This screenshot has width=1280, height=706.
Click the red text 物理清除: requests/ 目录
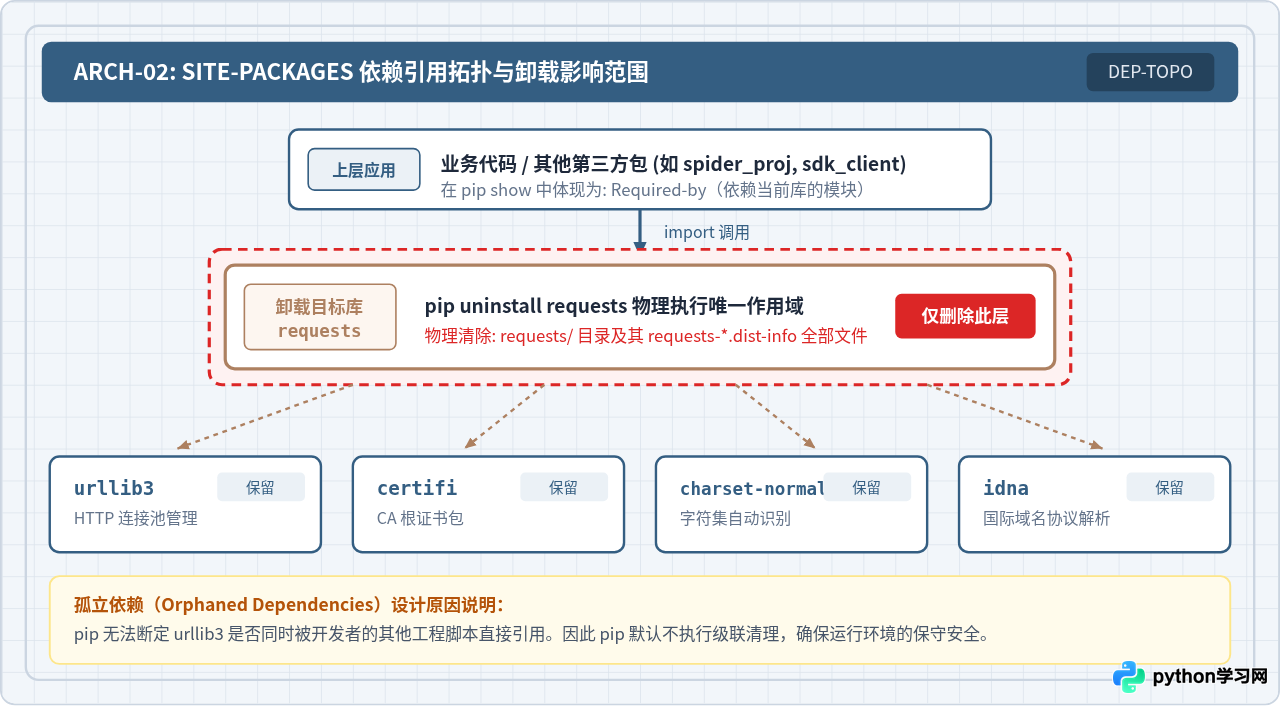tap(646, 336)
